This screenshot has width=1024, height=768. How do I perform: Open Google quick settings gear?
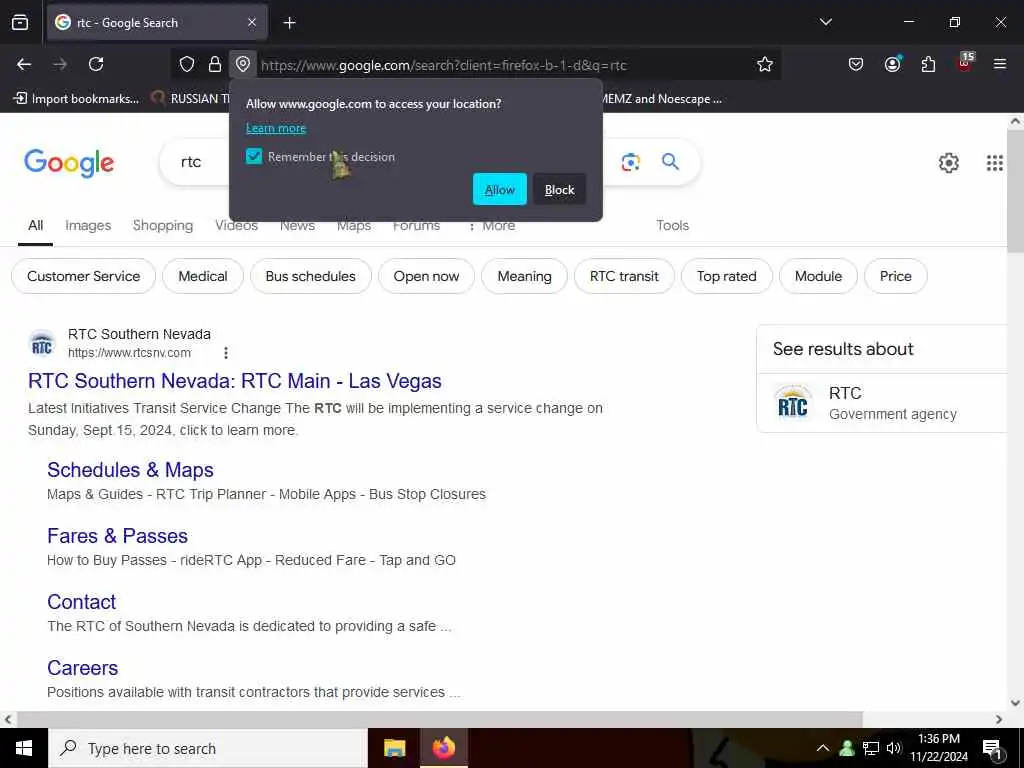point(949,163)
